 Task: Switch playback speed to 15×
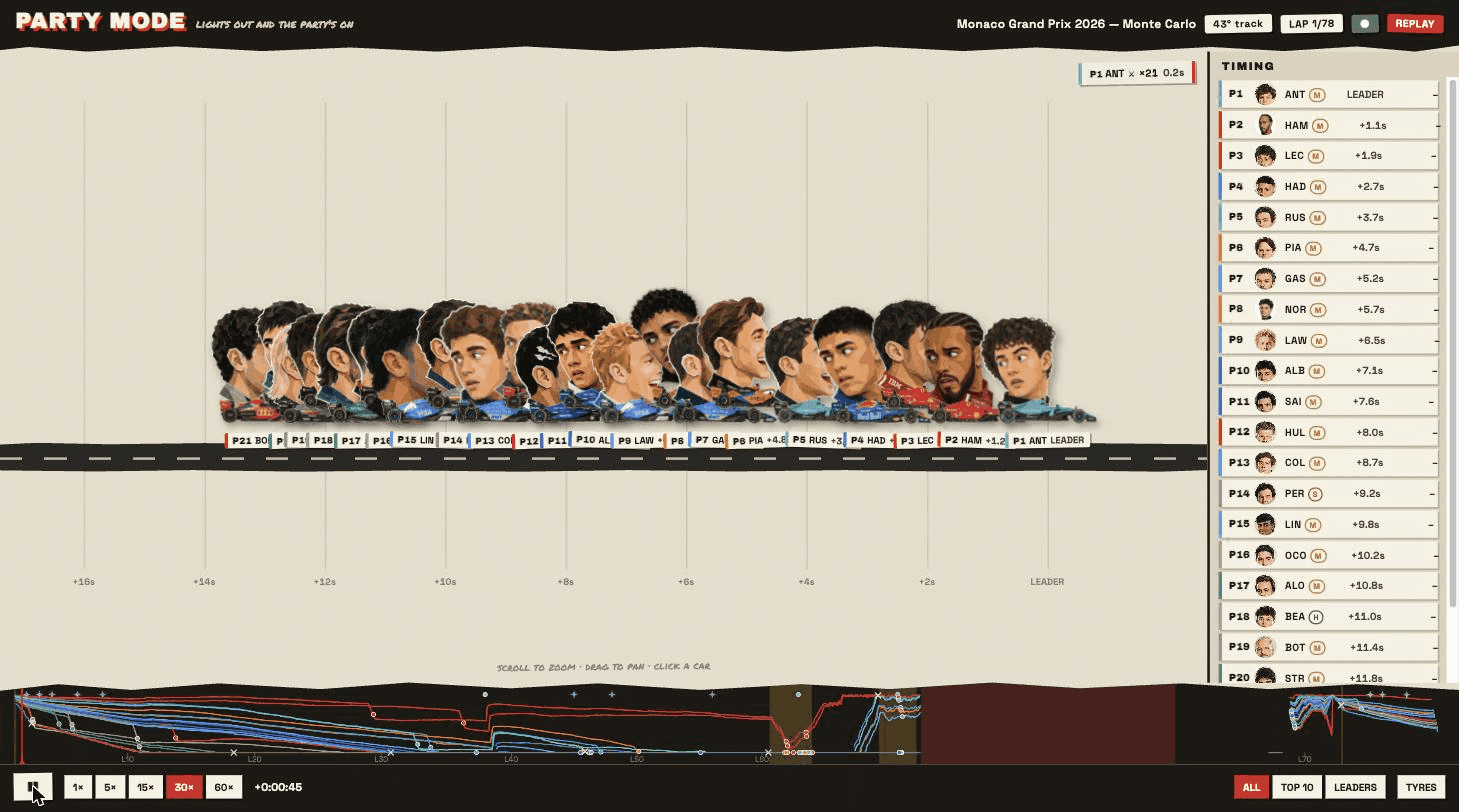tap(145, 787)
